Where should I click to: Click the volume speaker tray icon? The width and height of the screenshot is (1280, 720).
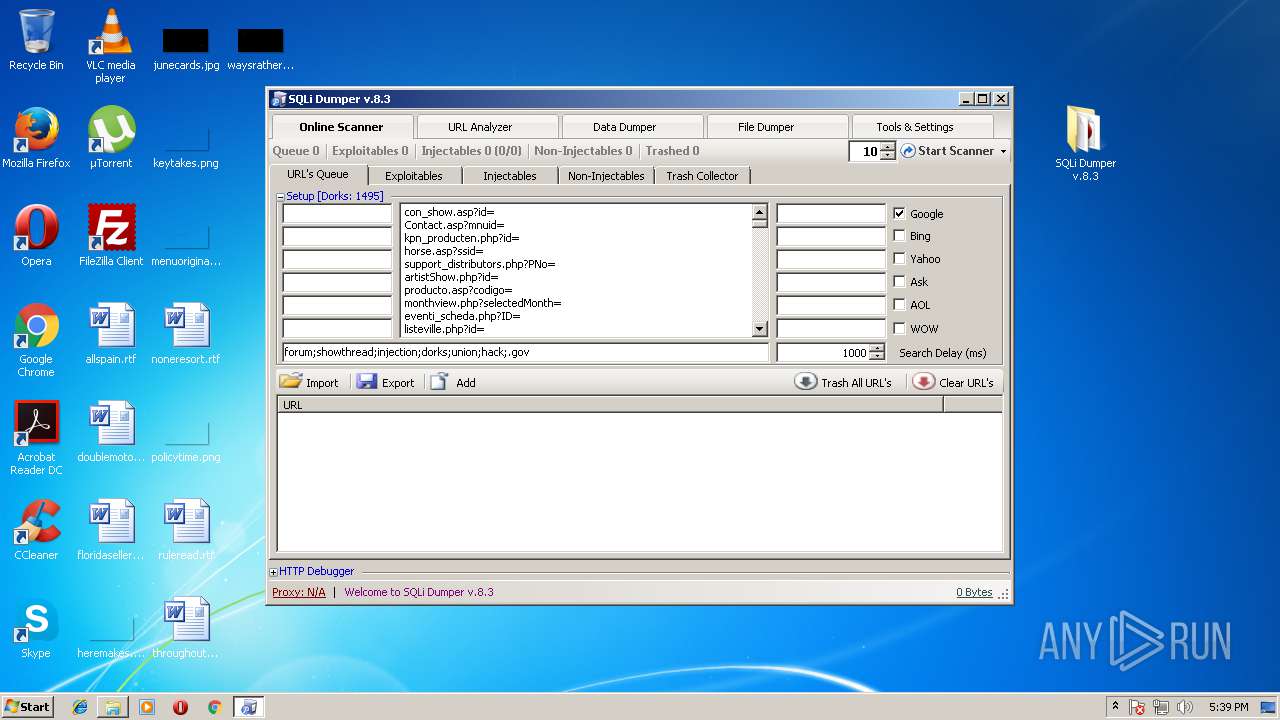pos(1185,707)
